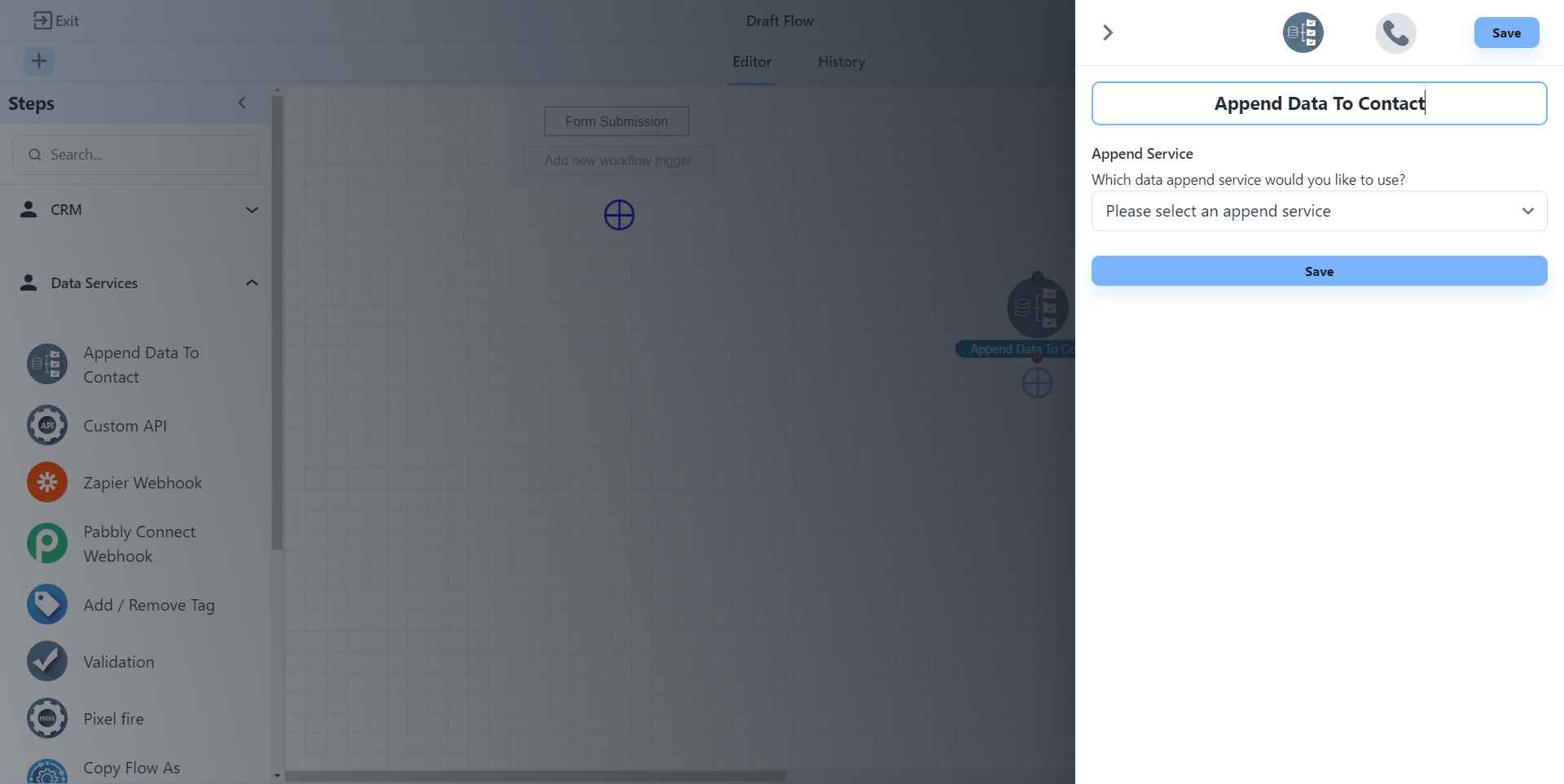This screenshot has height=784, width=1564.
Task: Click the Draft Flow title
Action: [780, 21]
